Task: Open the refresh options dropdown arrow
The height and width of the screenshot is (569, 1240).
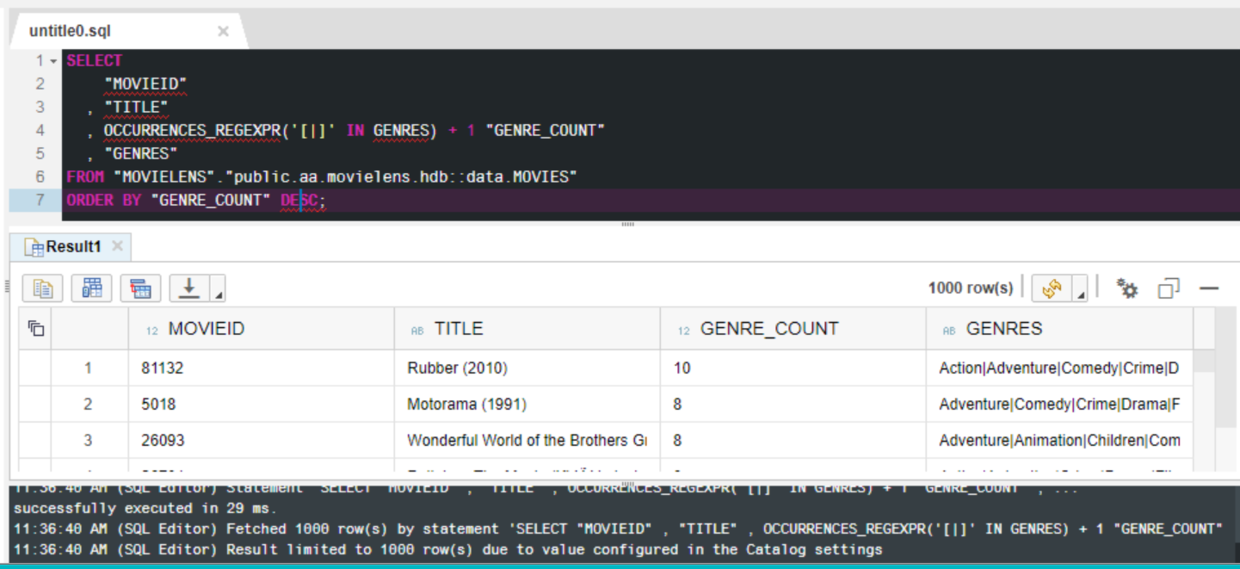Action: click(1080, 289)
